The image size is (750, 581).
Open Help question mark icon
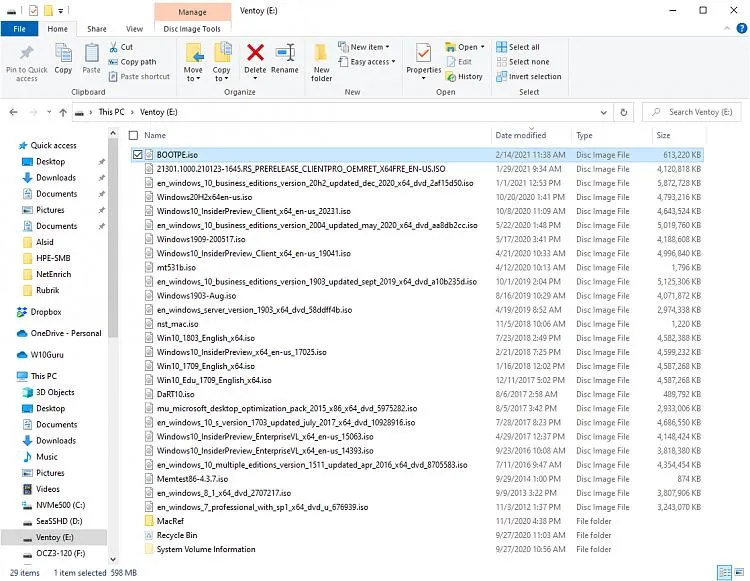pyautogui.click(x=741, y=29)
